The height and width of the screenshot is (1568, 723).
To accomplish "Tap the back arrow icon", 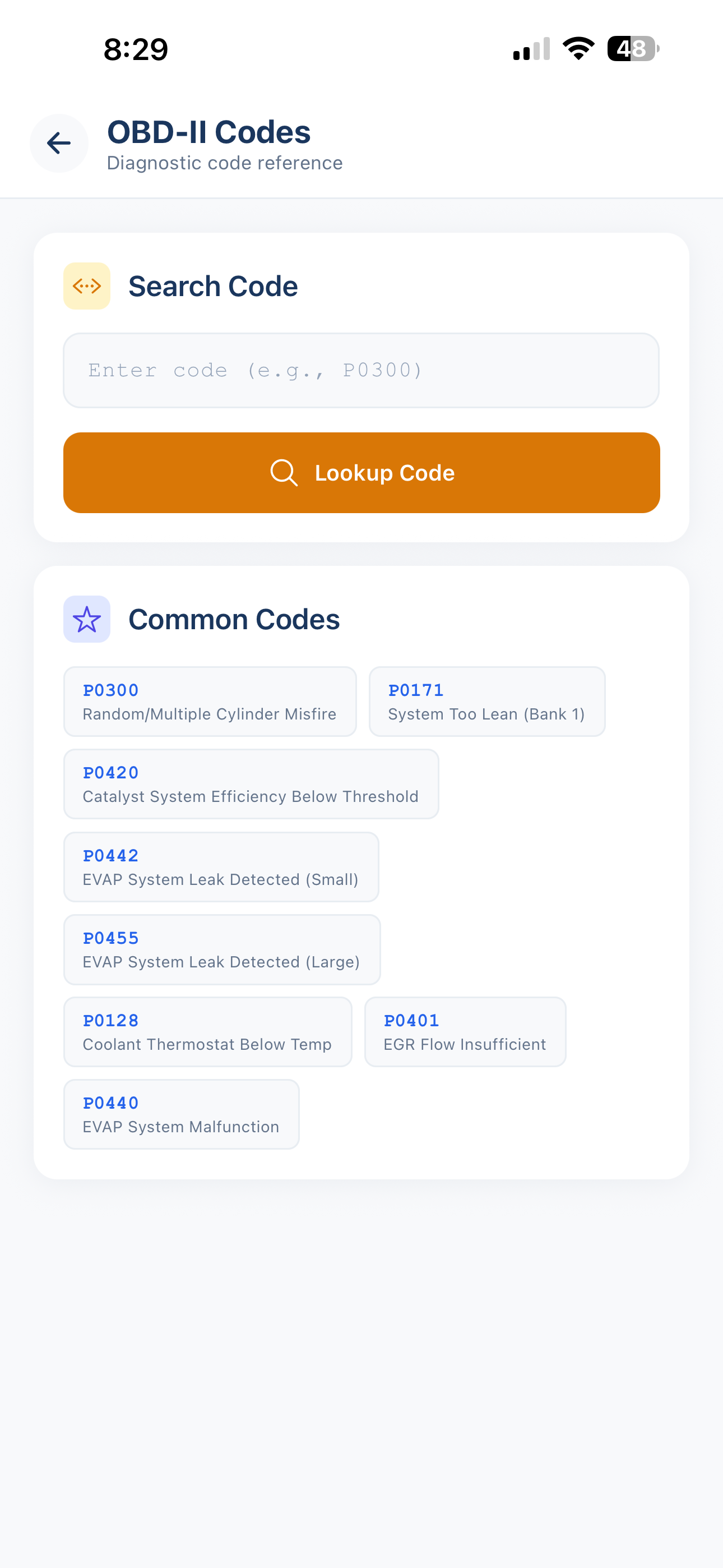I will coord(59,144).
